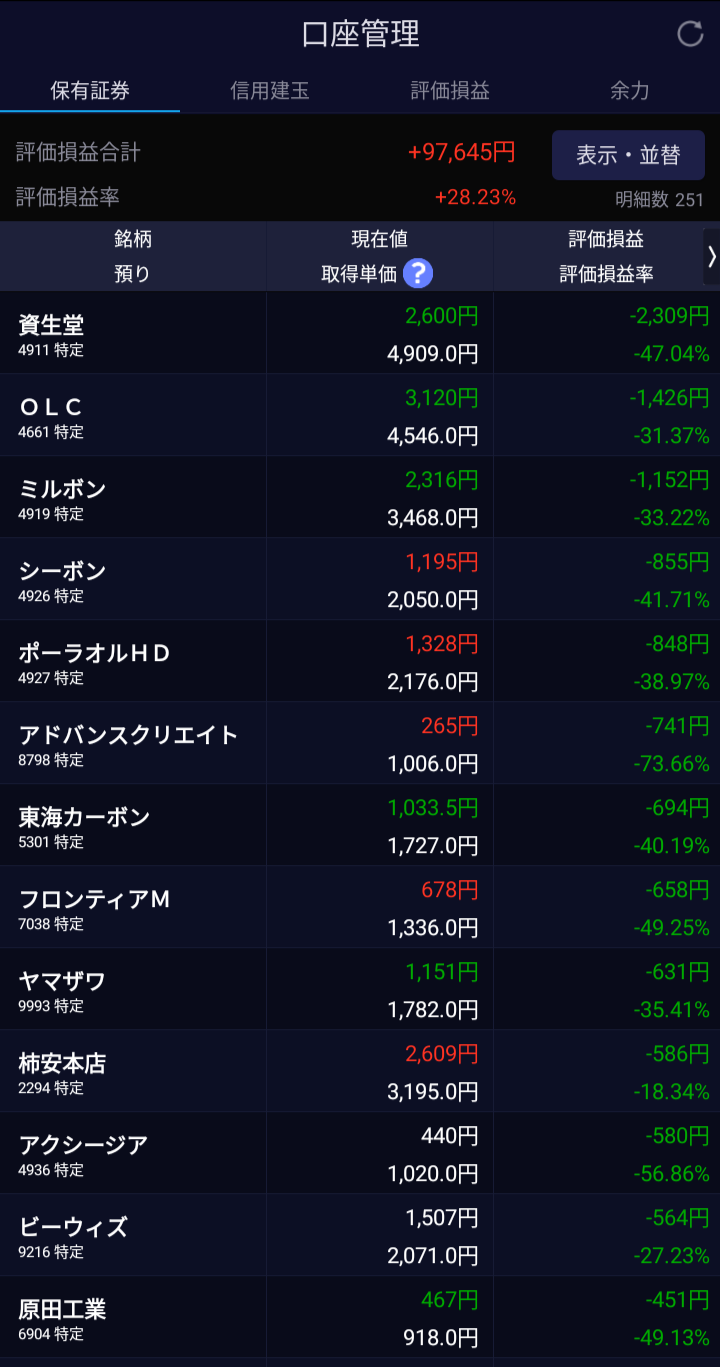Select the ＯＬＣ stock entry
This screenshot has width=720, height=1367.
tap(360, 415)
